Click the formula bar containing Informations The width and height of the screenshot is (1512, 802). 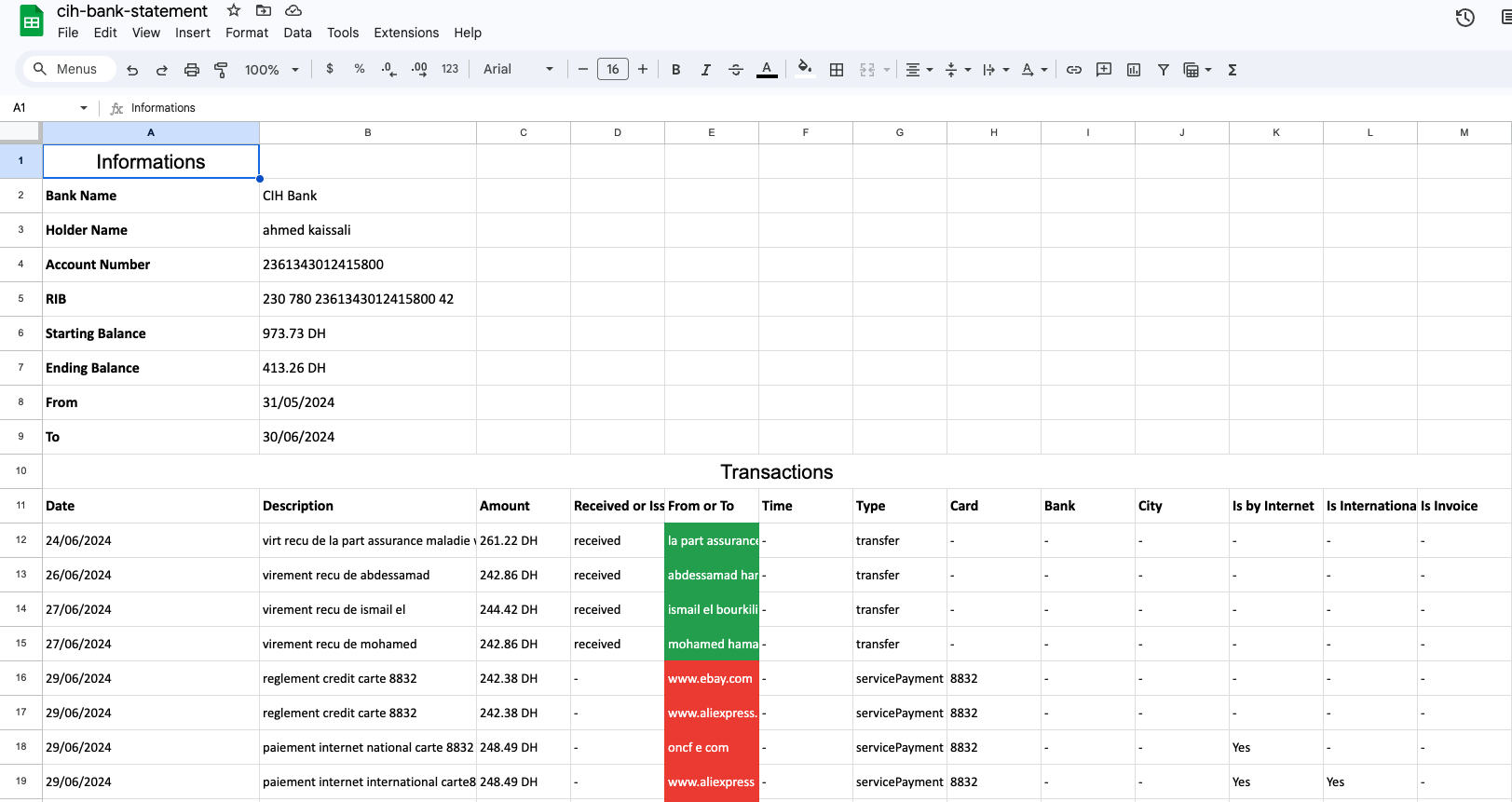(820, 108)
